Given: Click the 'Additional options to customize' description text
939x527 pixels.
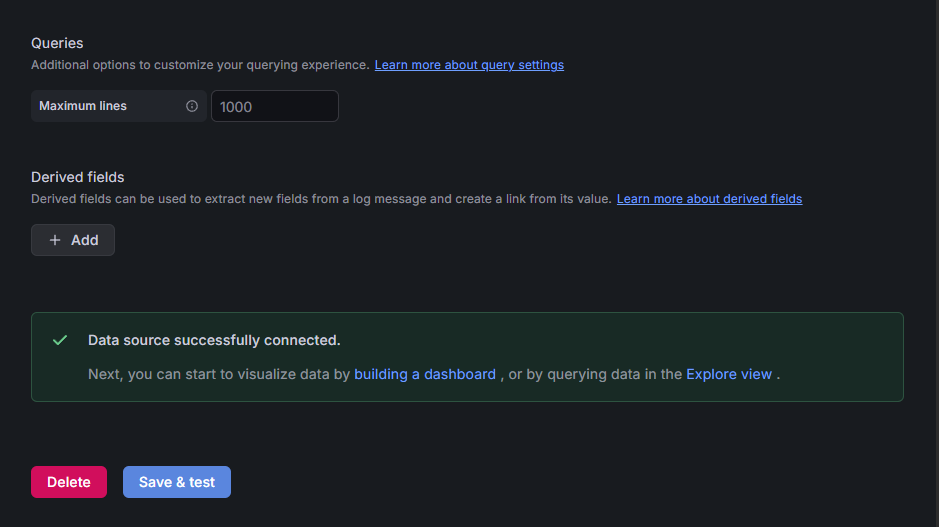Looking at the screenshot, I should [200, 65].
